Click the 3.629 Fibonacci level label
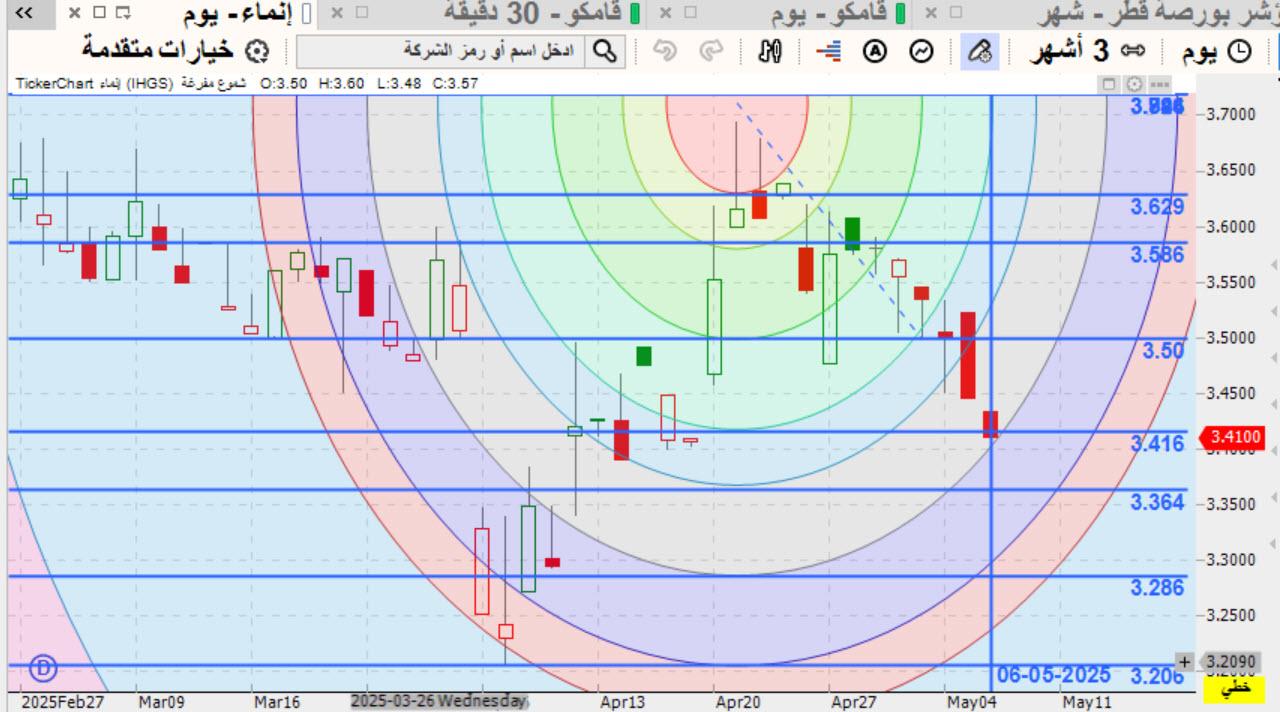 pyautogui.click(x=1157, y=207)
